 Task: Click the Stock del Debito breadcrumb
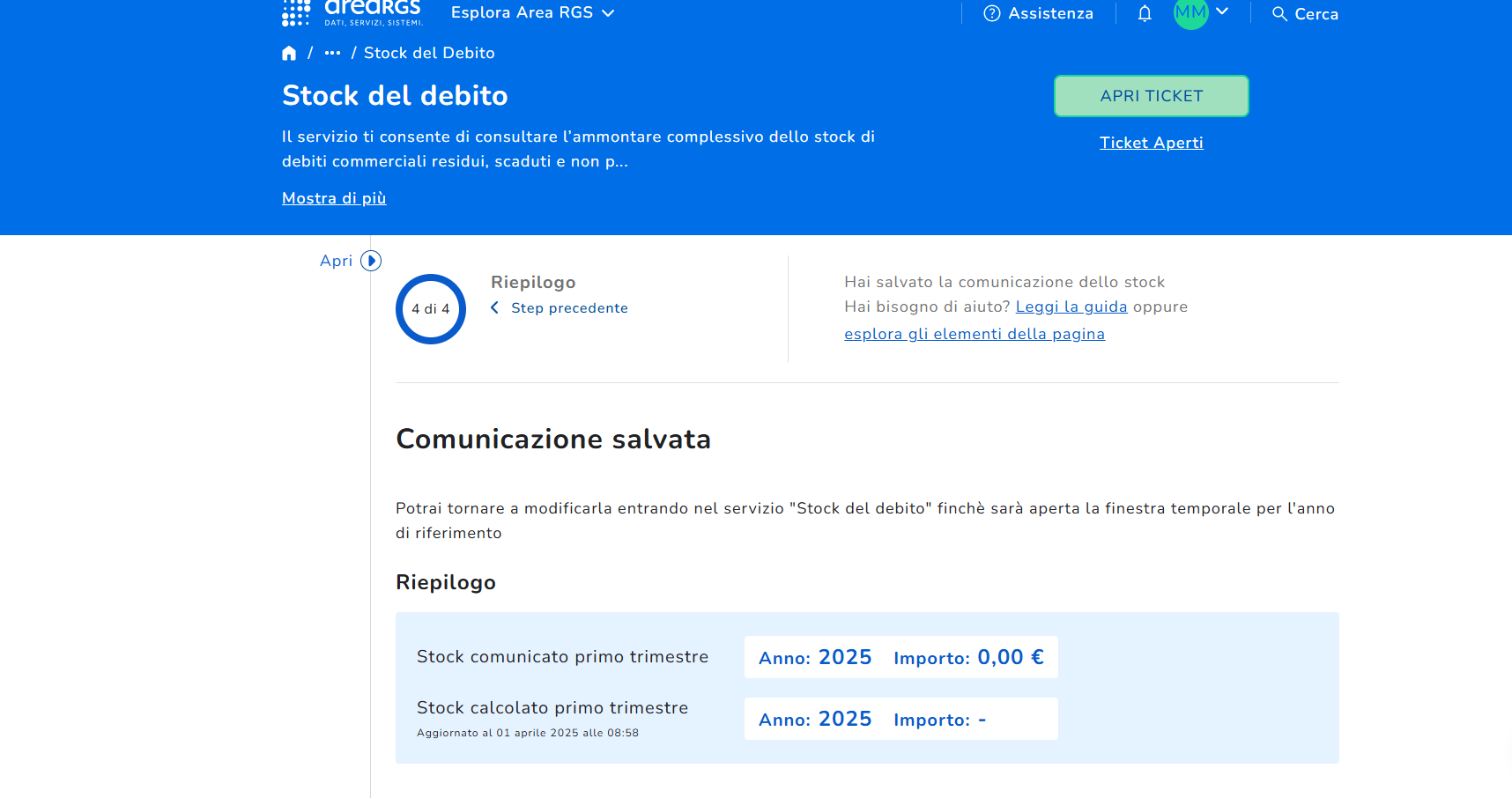click(429, 54)
